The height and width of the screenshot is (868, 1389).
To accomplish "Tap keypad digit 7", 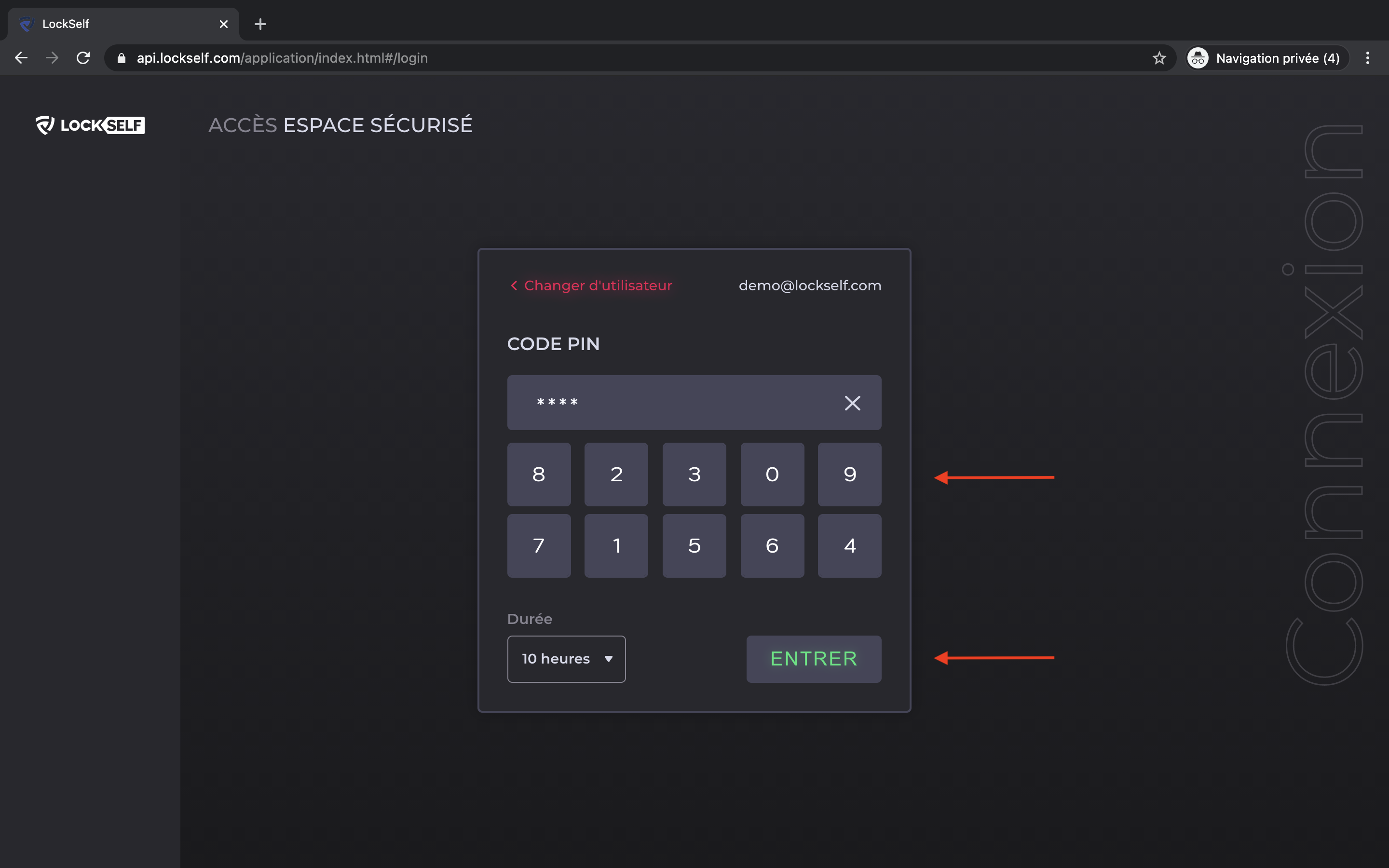I will pyautogui.click(x=538, y=545).
